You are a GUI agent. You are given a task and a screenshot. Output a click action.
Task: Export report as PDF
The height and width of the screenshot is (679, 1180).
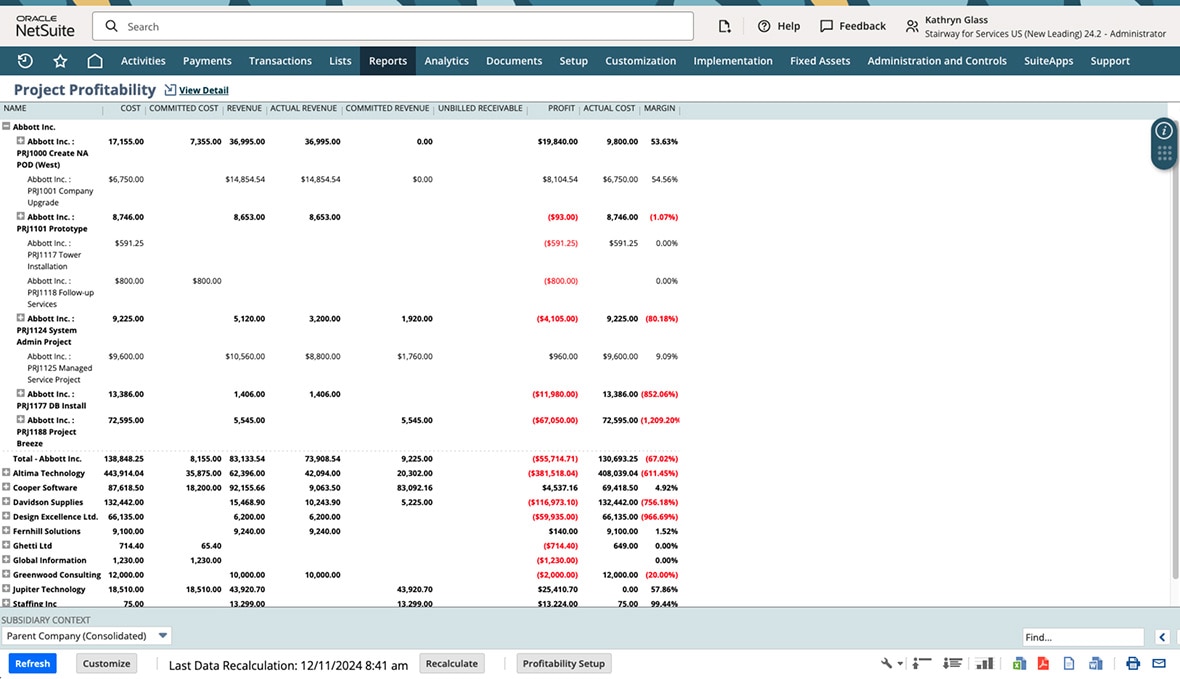pos(1042,664)
